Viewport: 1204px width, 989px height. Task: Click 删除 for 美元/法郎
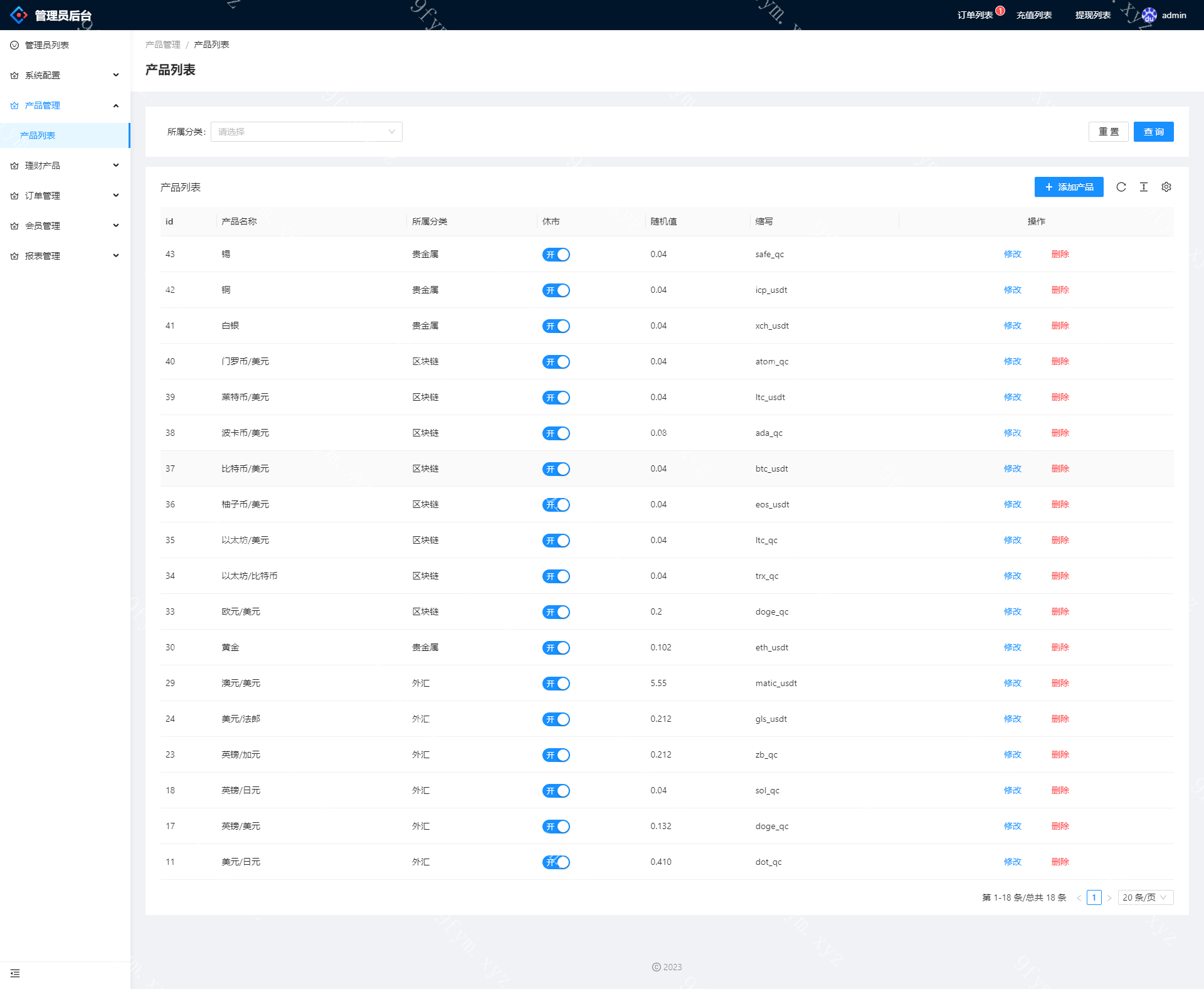1060,719
